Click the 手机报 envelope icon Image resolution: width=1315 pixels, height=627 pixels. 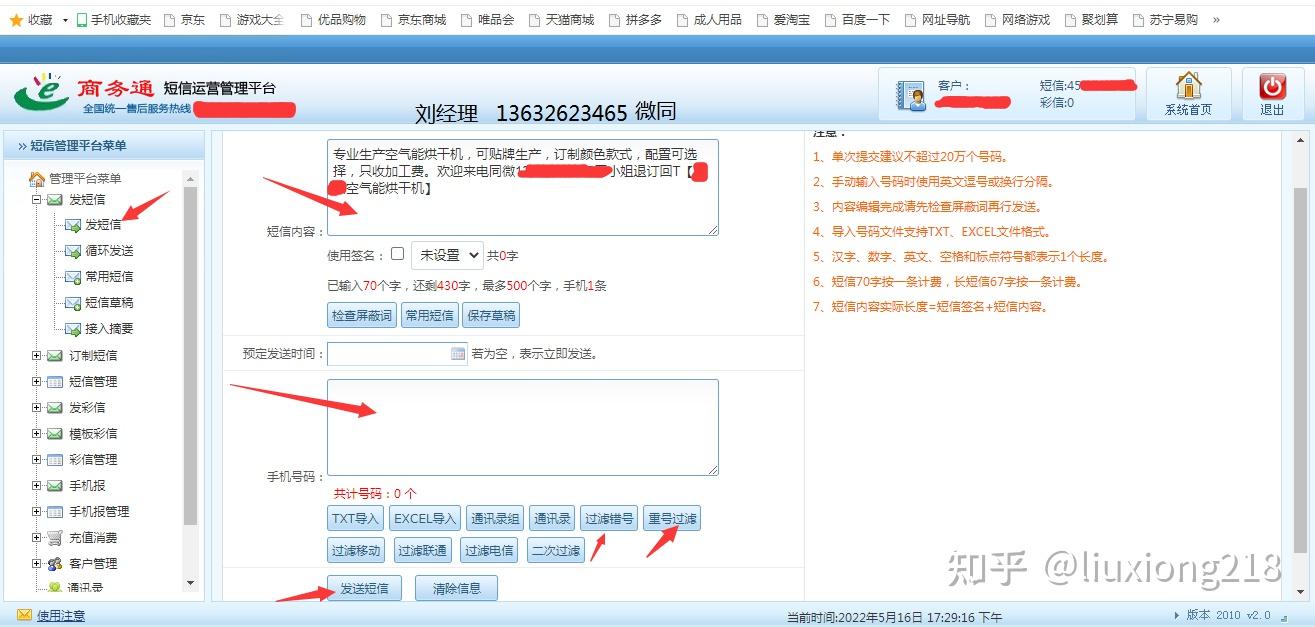(x=54, y=486)
